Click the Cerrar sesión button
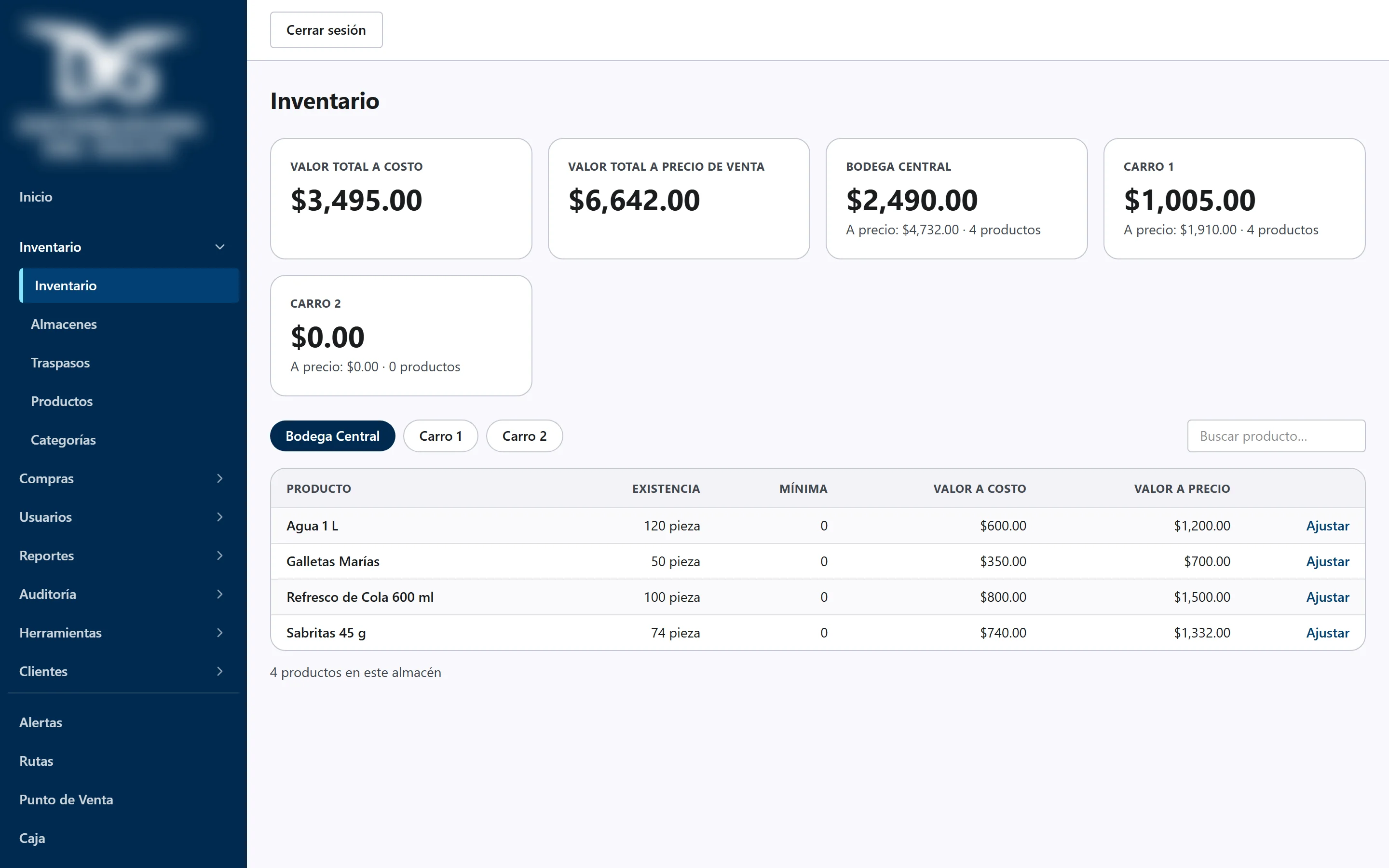 click(326, 30)
